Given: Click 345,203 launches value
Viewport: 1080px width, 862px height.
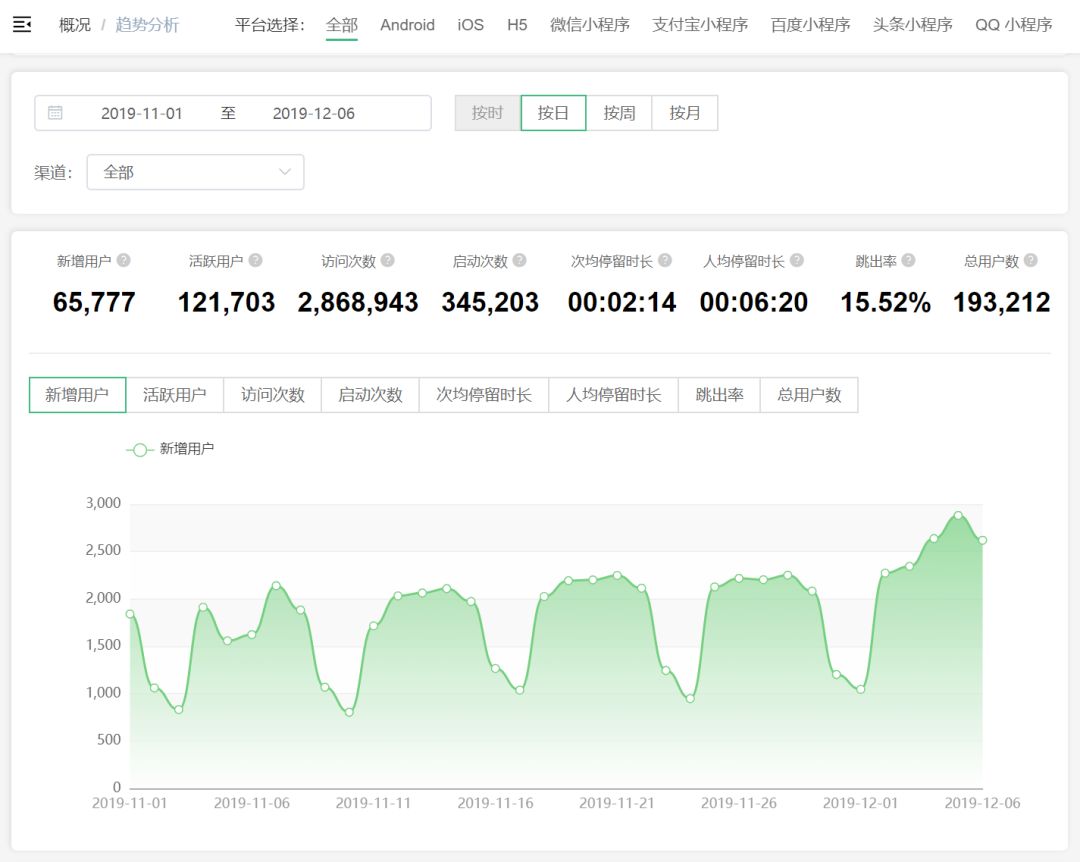Looking at the screenshot, I should (490, 302).
